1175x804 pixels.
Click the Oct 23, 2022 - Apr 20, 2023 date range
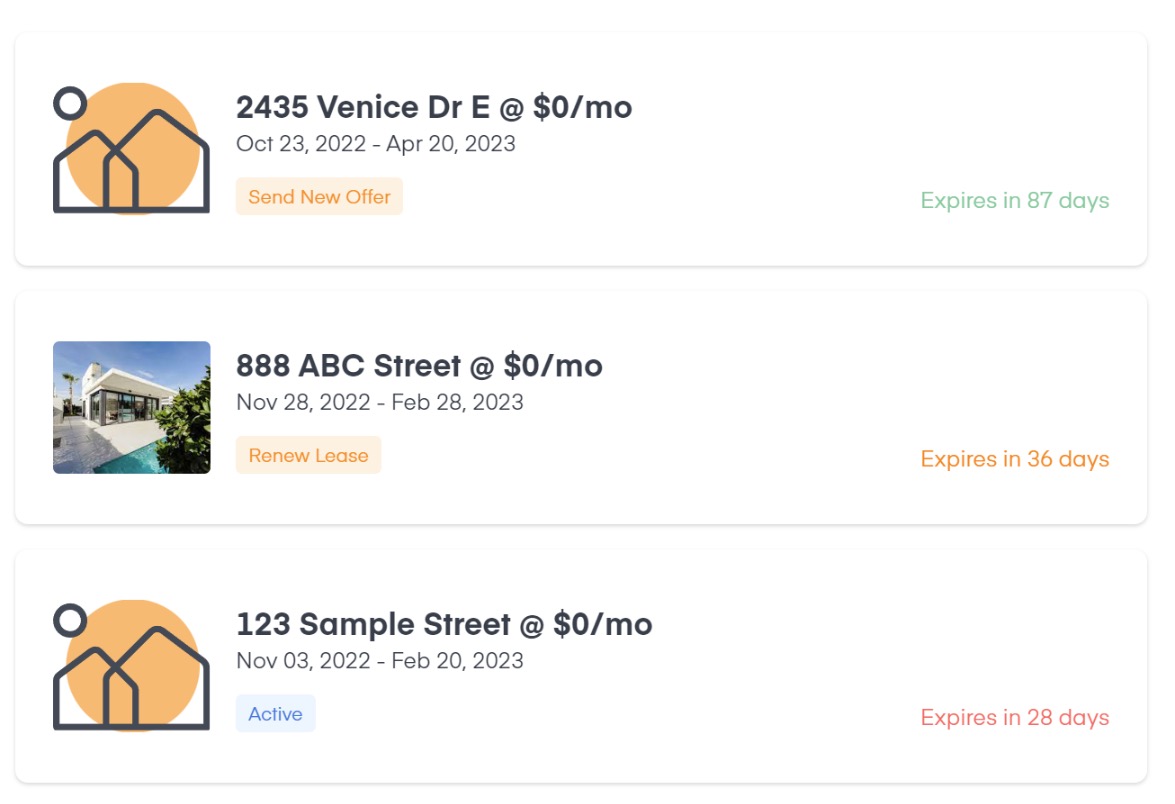(375, 144)
